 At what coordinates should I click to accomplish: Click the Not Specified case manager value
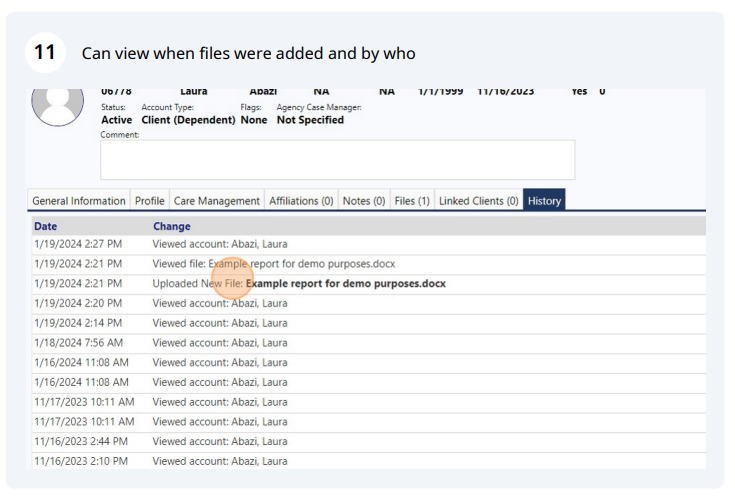coord(310,120)
